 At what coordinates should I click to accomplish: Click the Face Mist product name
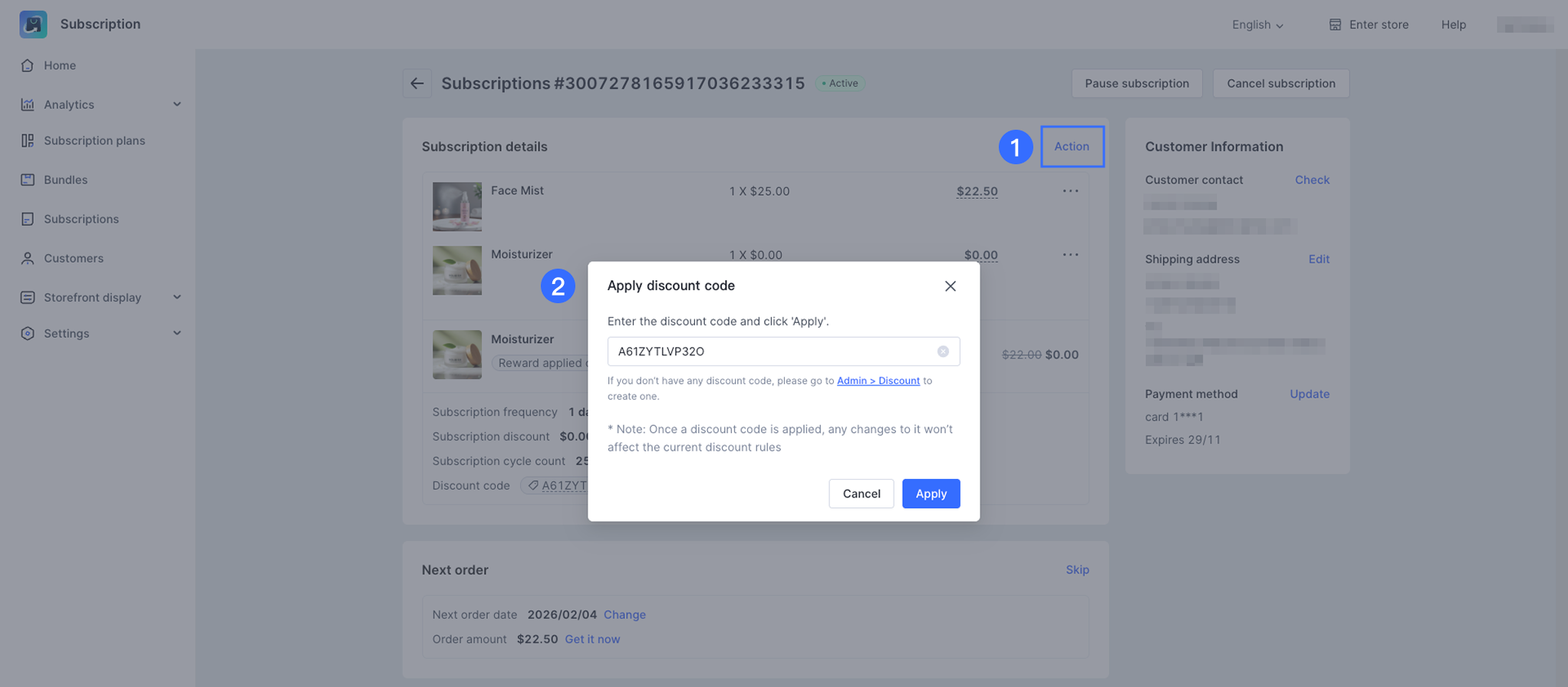pyautogui.click(x=517, y=190)
